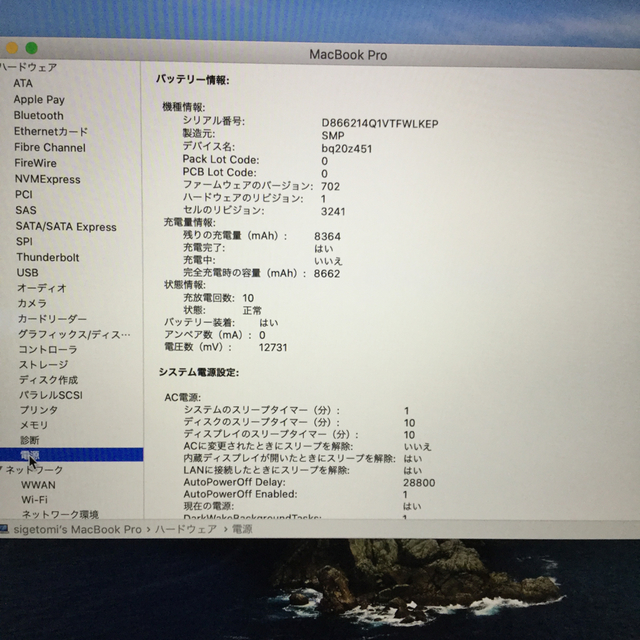Select SPI in the hardware list
The height and width of the screenshot is (640, 640).
(24, 242)
